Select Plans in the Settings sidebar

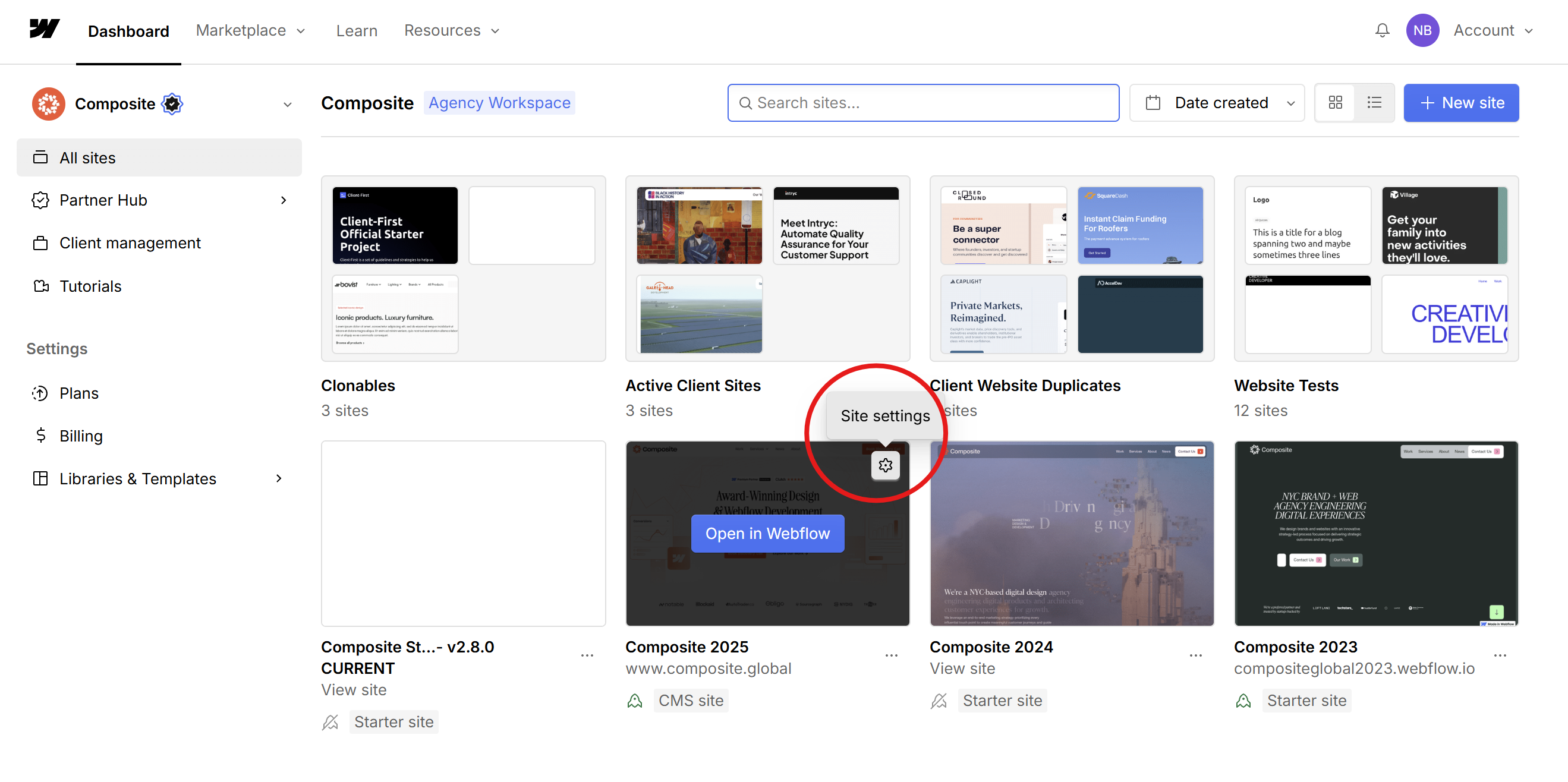[x=78, y=393]
